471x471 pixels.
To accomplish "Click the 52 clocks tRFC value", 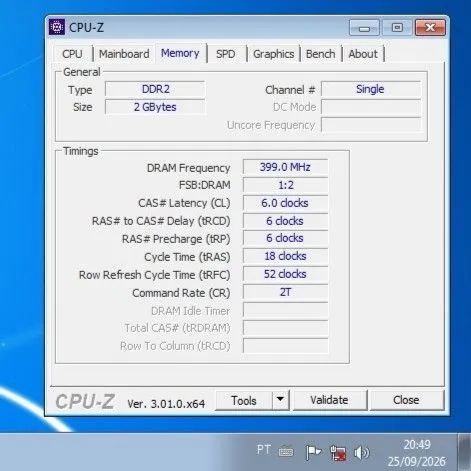I will coord(285,274).
